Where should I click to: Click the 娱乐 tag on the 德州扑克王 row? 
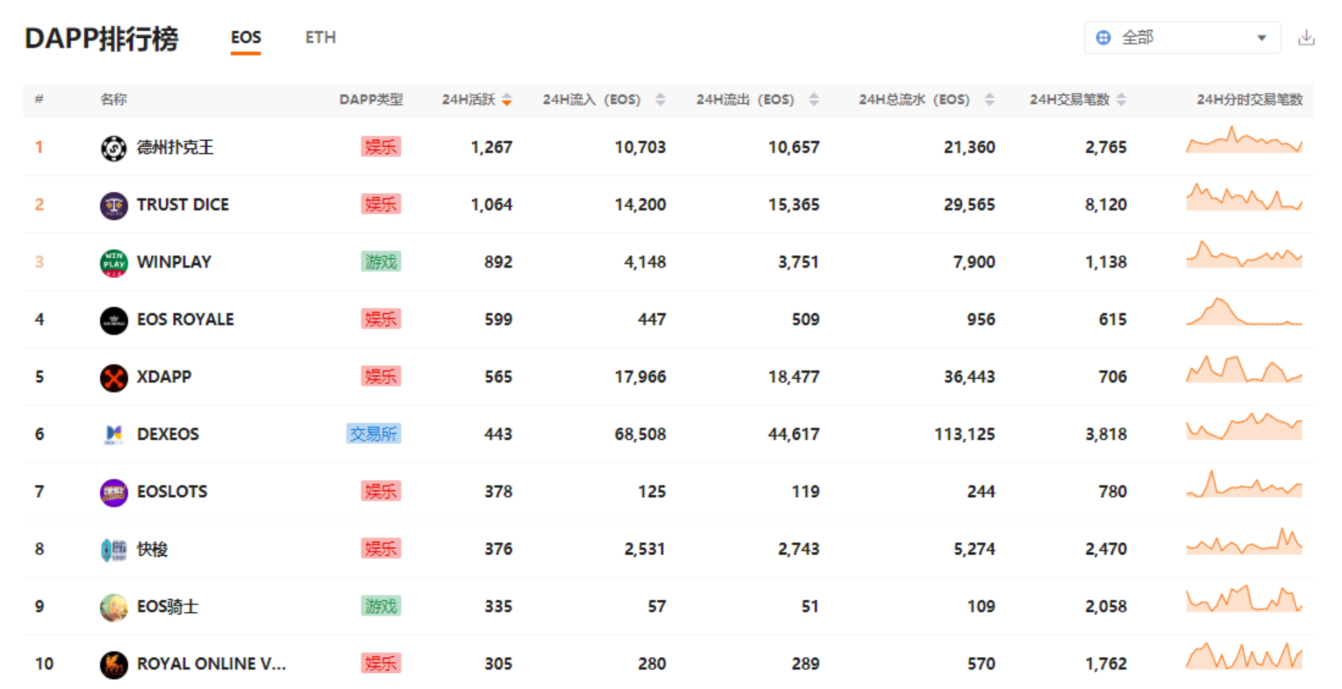tap(381, 148)
